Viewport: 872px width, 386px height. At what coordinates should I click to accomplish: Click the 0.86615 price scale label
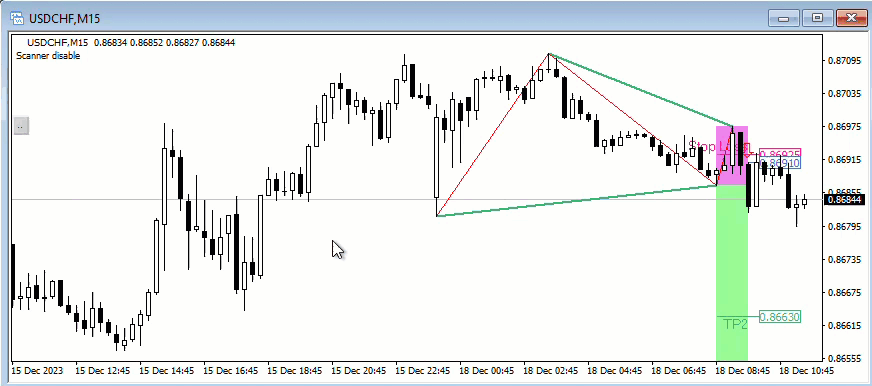pos(845,325)
